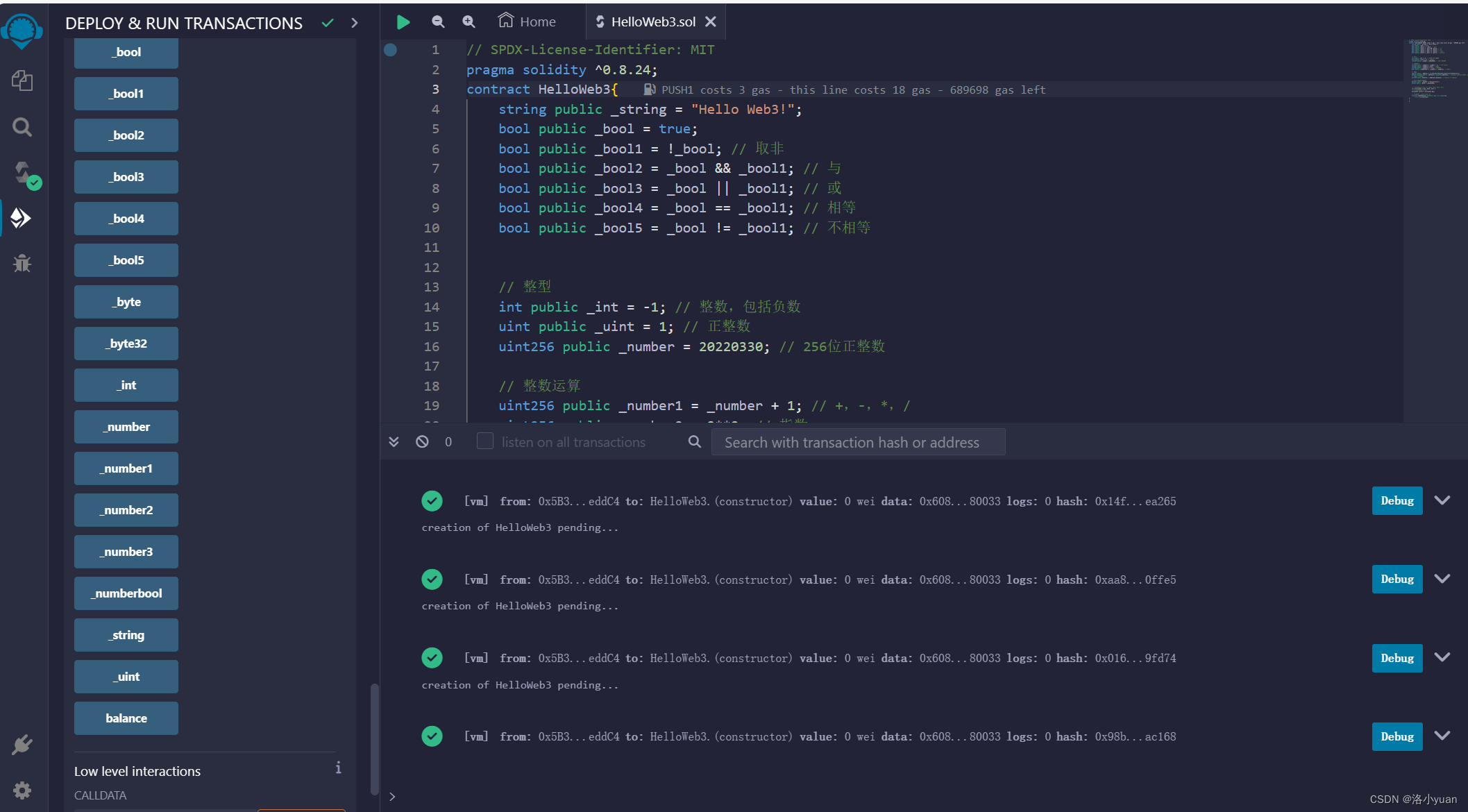
Task: Debug transaction with hash 0x14f...ea265
Action: pyautogui.click(x=1397, y=500)
